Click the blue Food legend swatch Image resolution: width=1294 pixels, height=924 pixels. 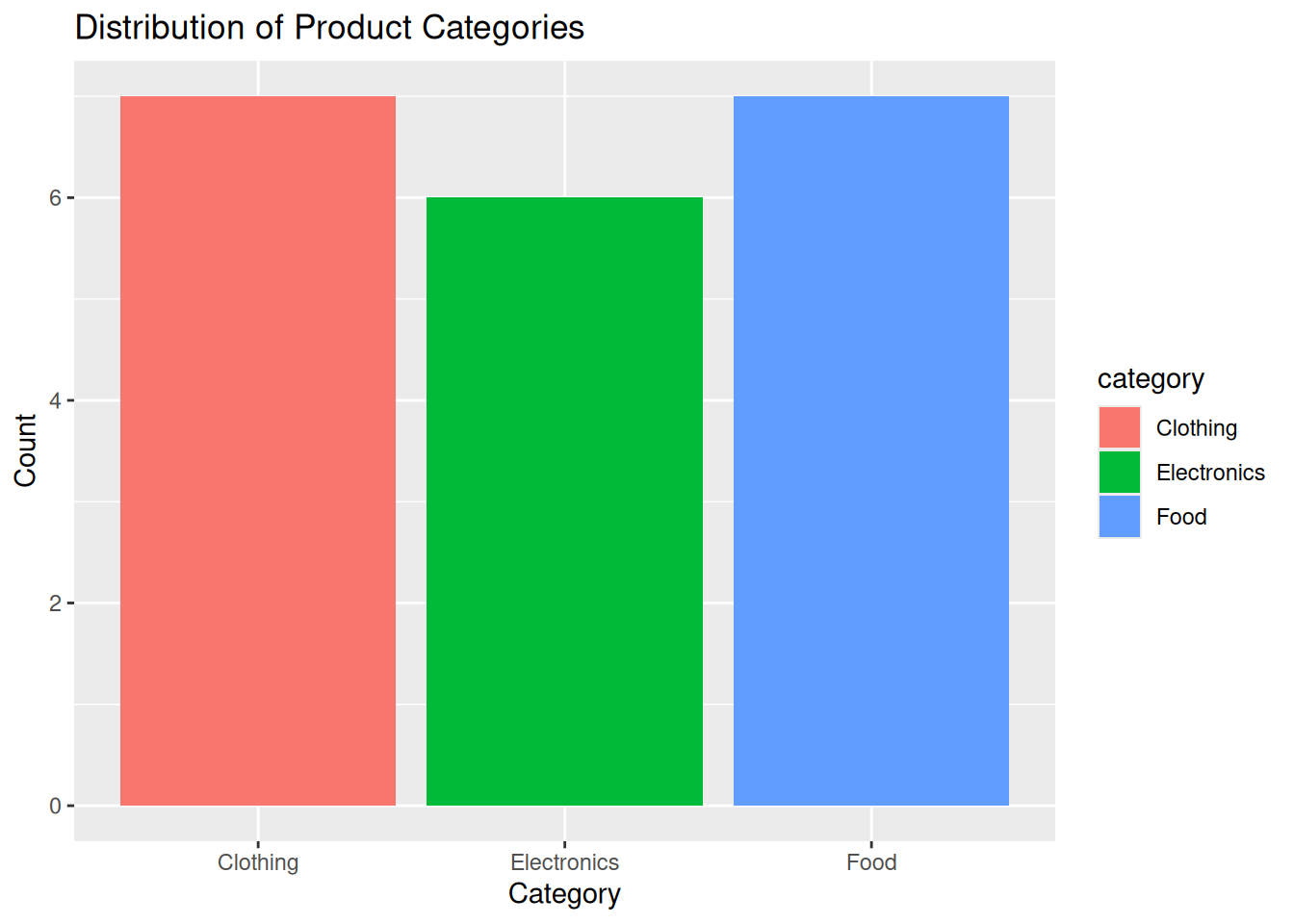click(x=1119, y=516)
